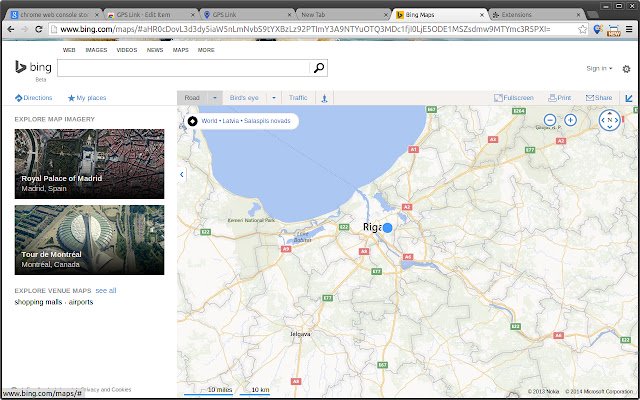Image resolution: width=640 pixels, height=400 pixels.
Task: Click the Fullscreen button
Action: (514, 98)
